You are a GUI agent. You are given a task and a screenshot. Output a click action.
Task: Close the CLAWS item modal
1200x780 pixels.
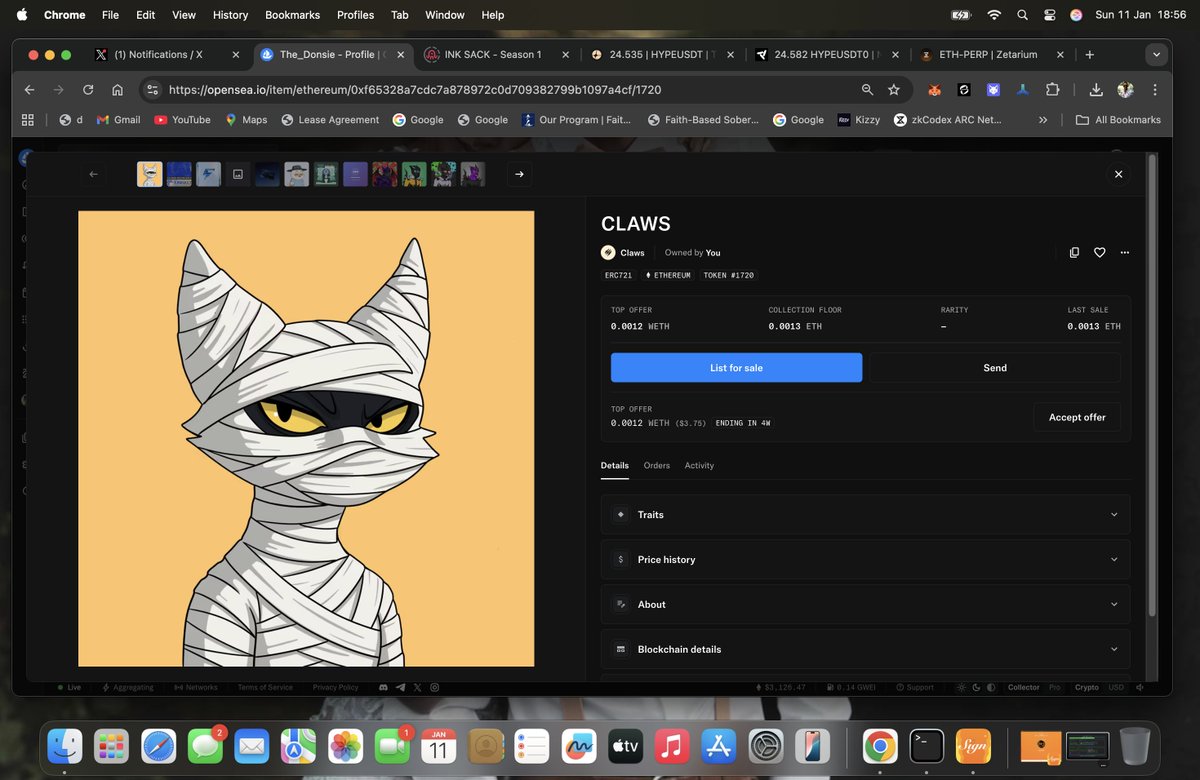pyautogui.click(x=1118, y=174)
